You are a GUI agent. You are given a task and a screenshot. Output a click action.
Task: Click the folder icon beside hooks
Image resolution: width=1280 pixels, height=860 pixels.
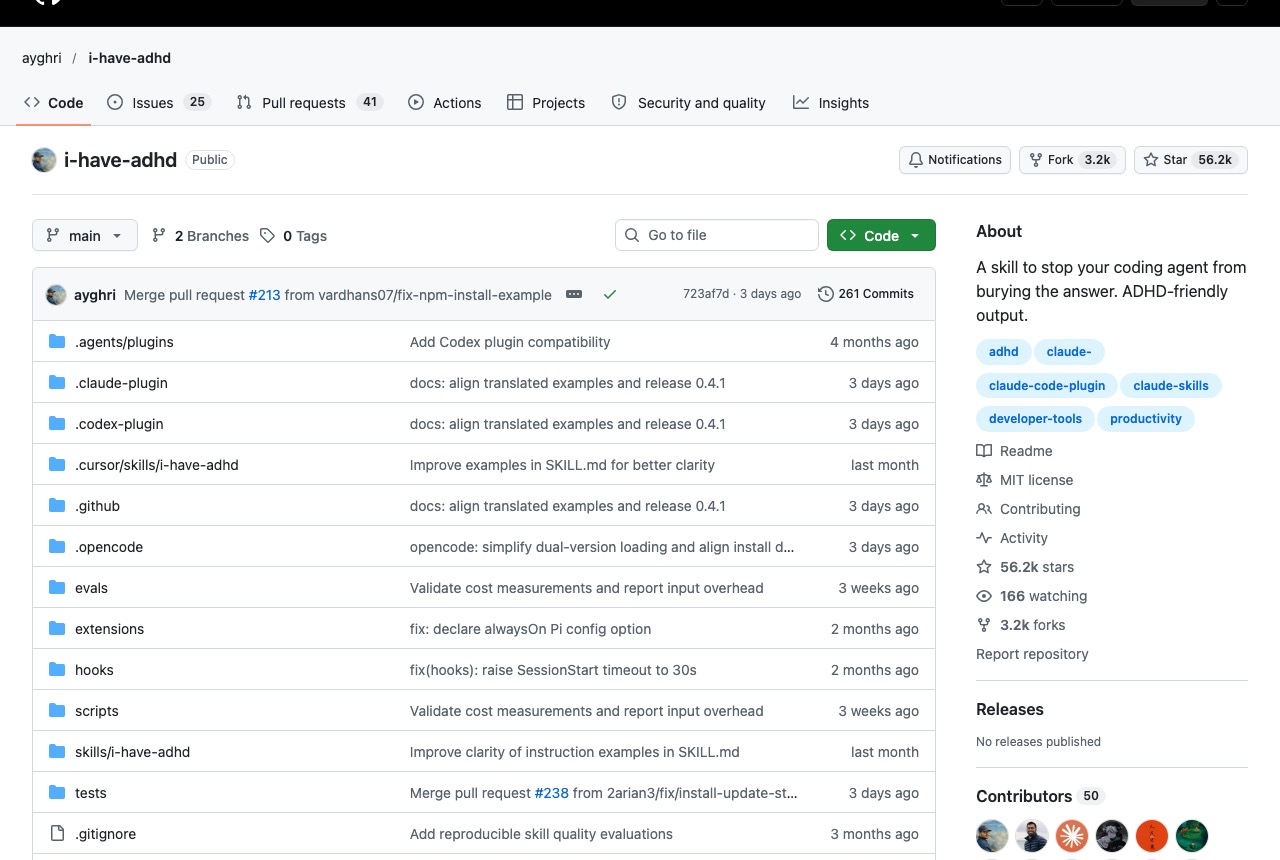(57, 670)
